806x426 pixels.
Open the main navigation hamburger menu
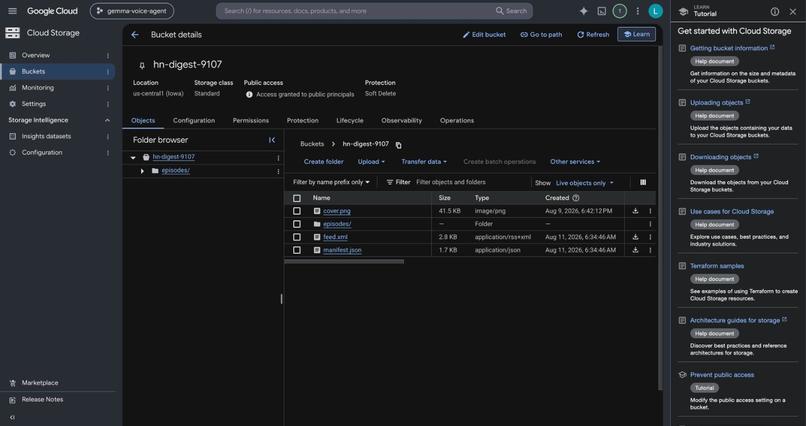12,11
